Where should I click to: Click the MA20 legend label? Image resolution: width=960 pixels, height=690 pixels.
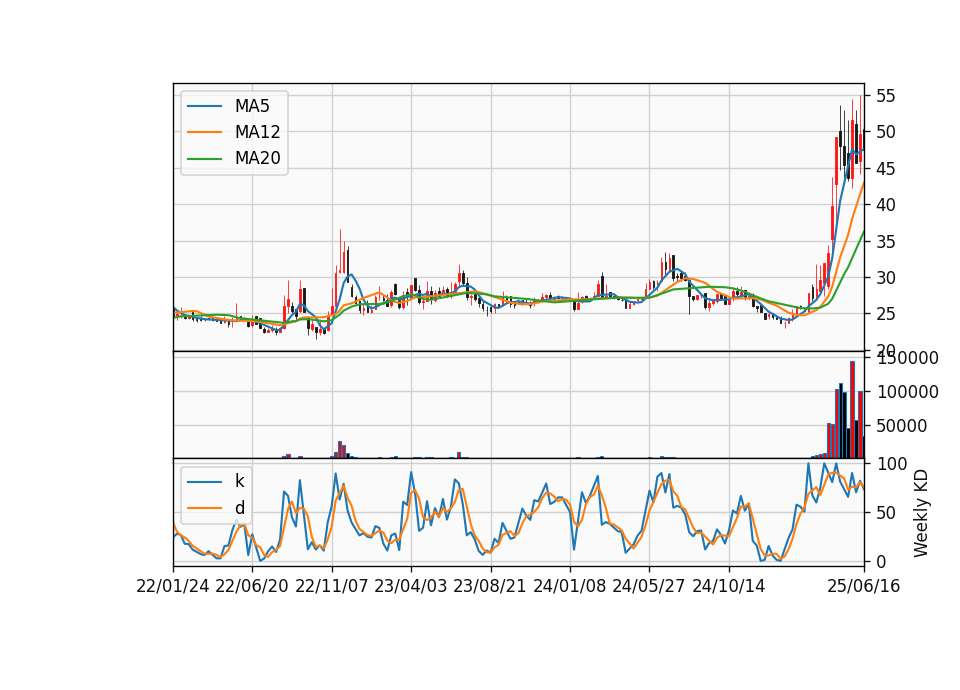click(258, 158)
